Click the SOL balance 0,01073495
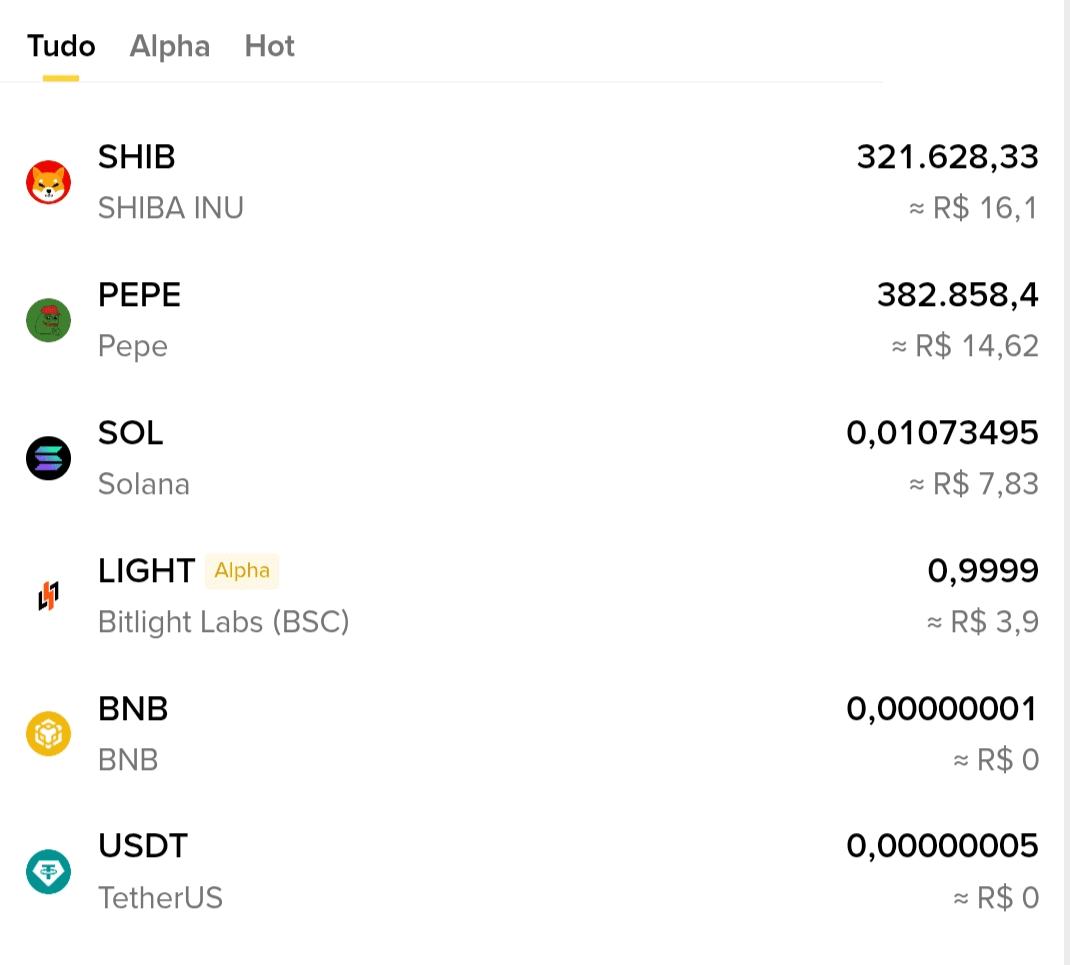 point(942,433)
